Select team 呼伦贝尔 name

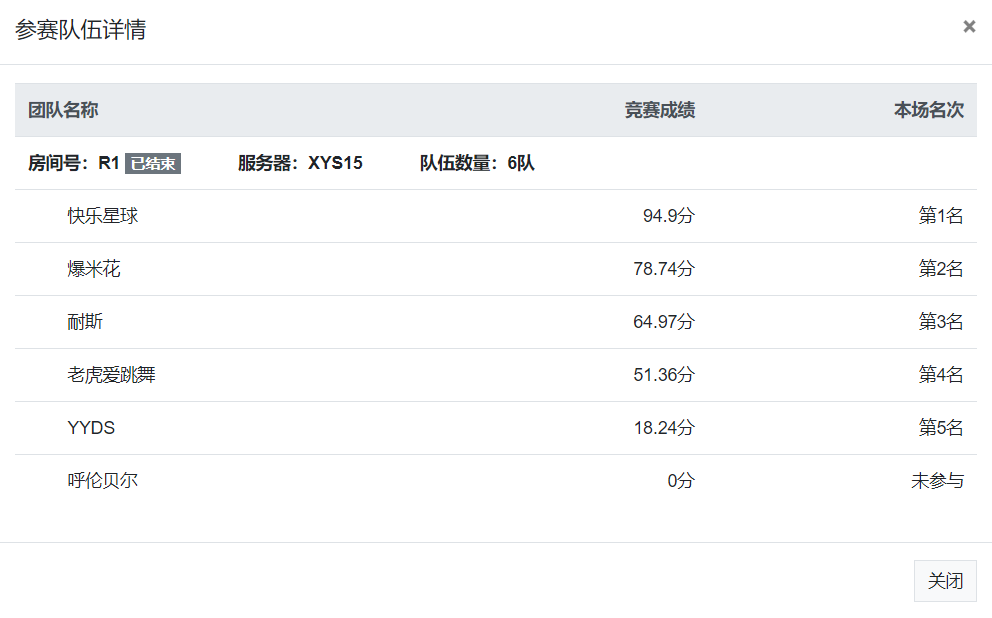[102, 481]
